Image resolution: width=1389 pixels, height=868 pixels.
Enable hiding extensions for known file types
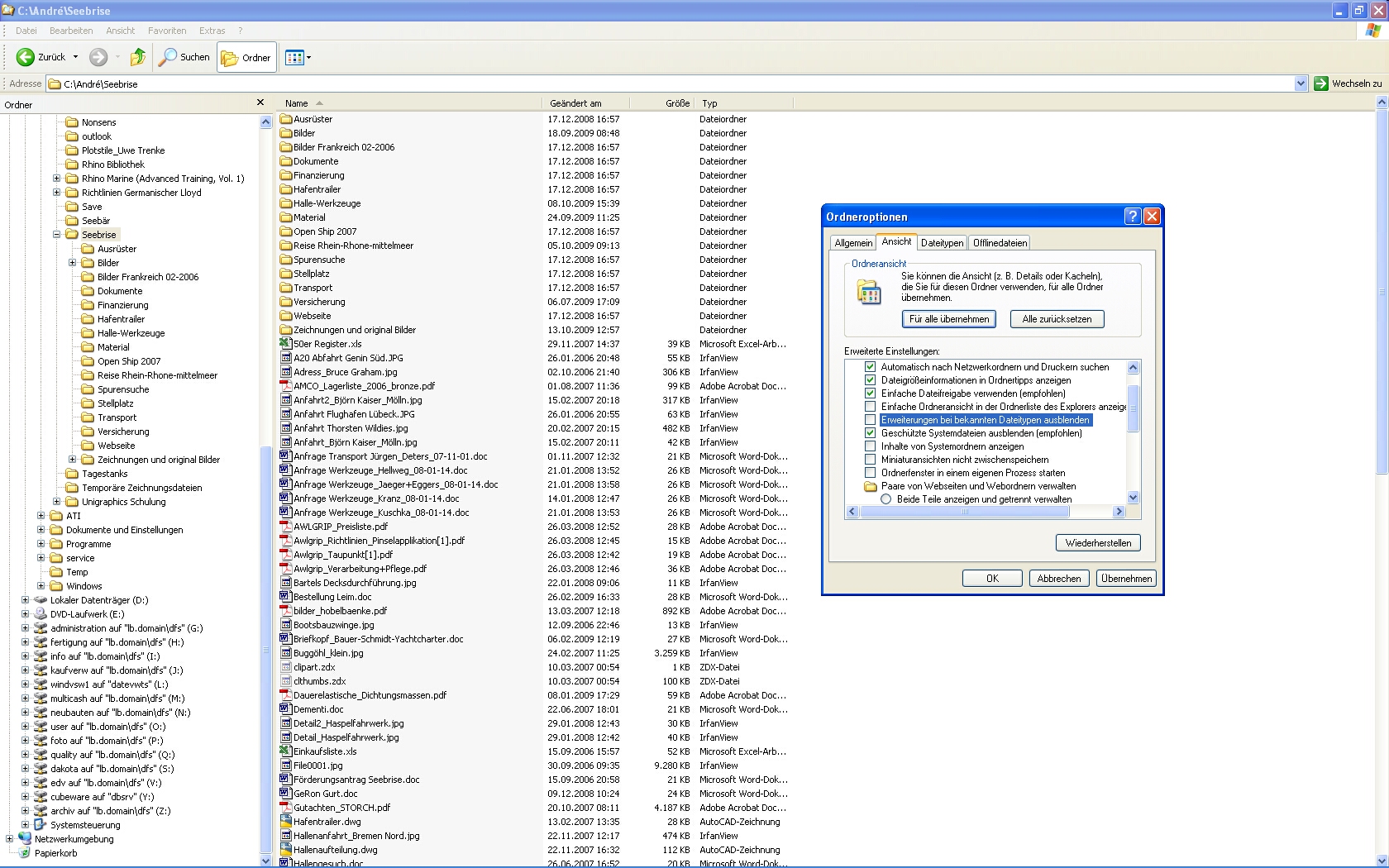pyautogui.click(x=870, y=420)
